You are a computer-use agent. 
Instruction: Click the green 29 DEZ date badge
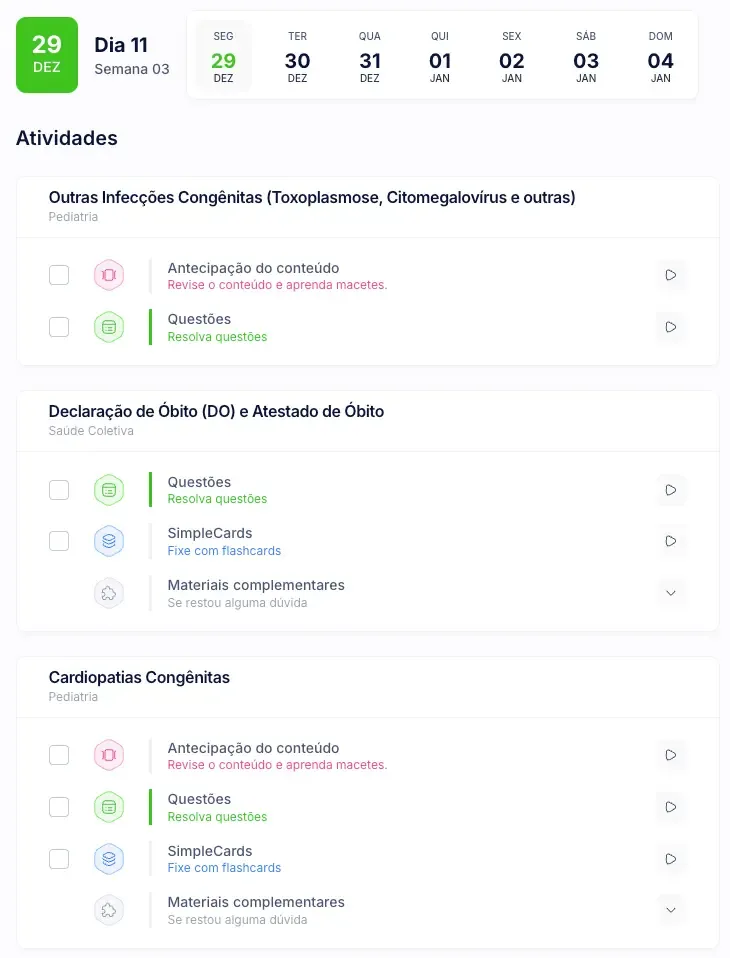46,55
